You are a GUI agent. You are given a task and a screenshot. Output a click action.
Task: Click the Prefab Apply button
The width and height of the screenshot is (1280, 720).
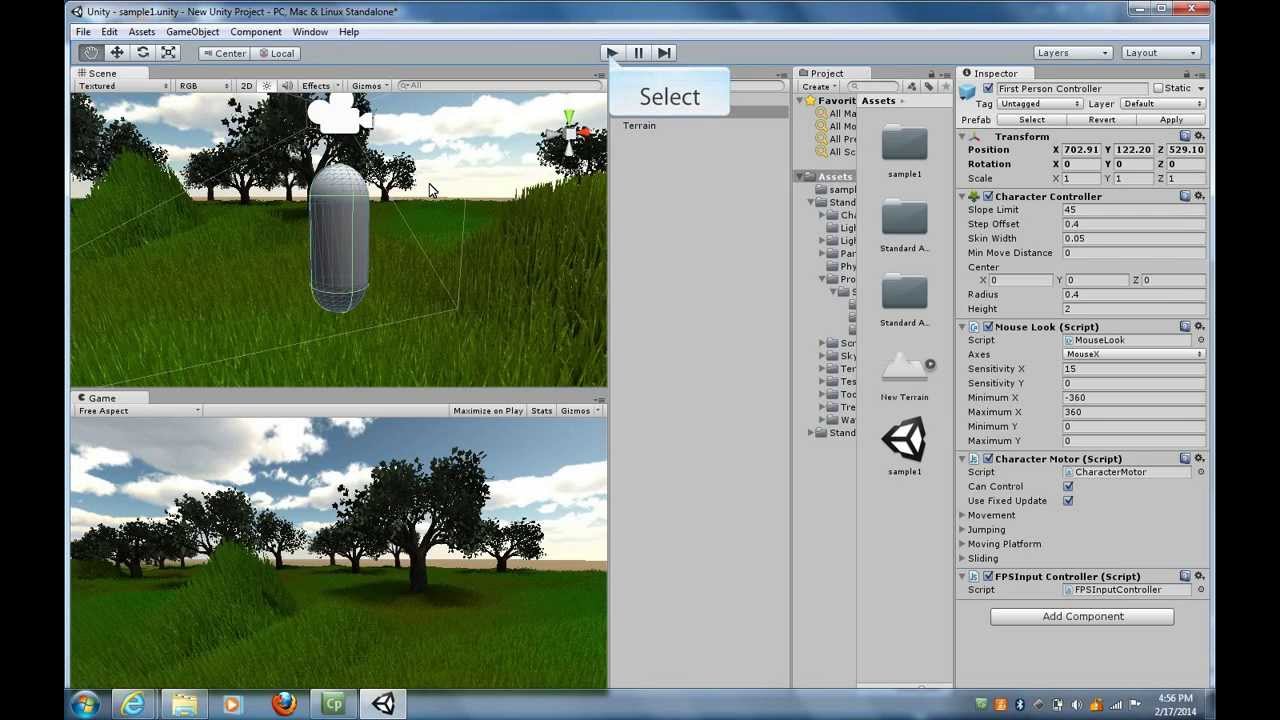click(x=1171, y=120)
